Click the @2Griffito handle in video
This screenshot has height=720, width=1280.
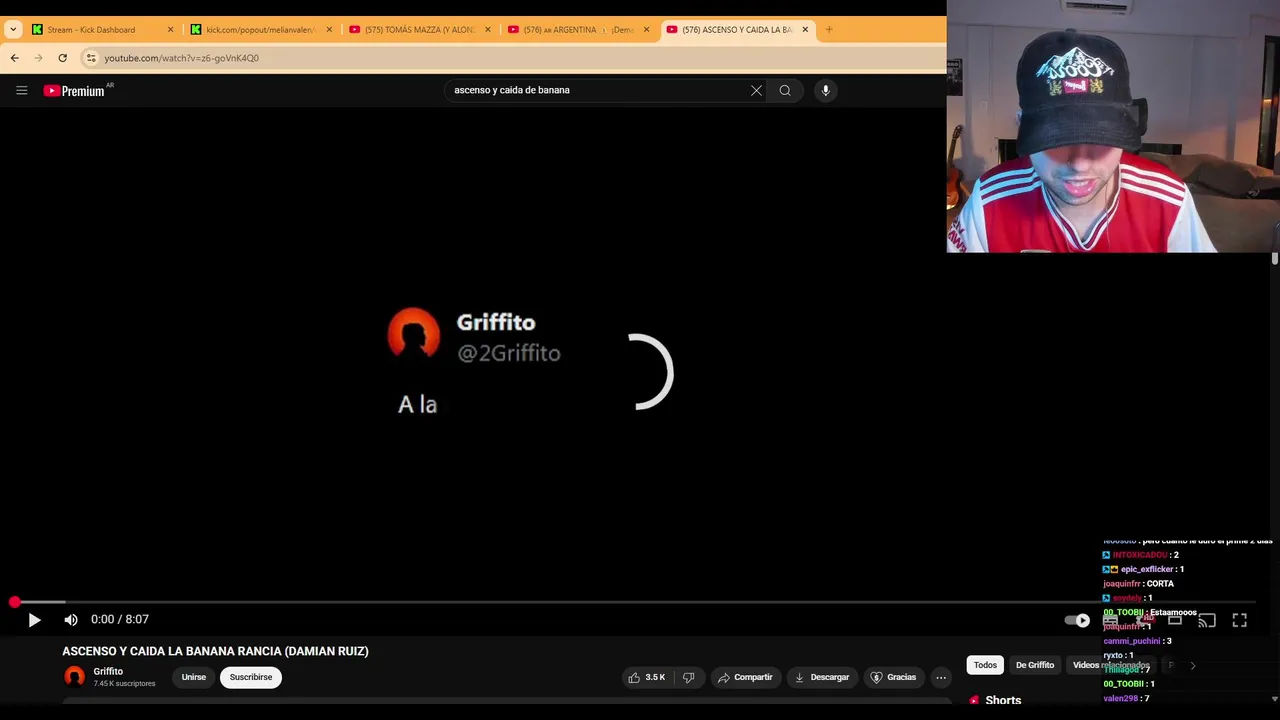click(x=508, y=353)
